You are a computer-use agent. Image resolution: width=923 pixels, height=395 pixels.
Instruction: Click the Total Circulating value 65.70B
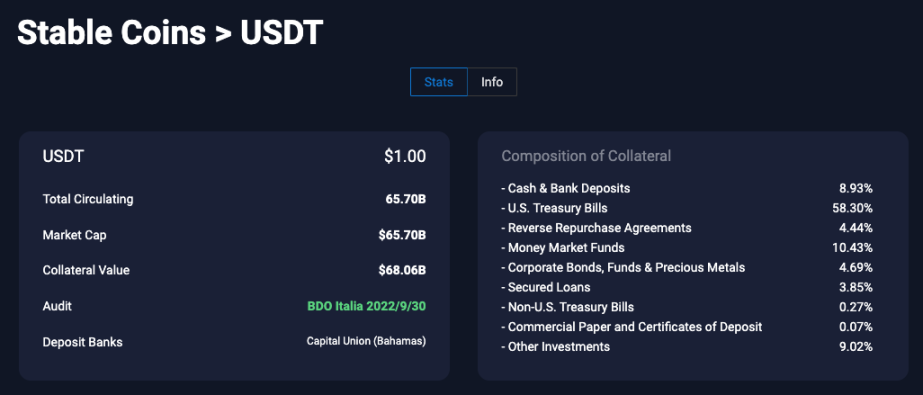point(406,199)
